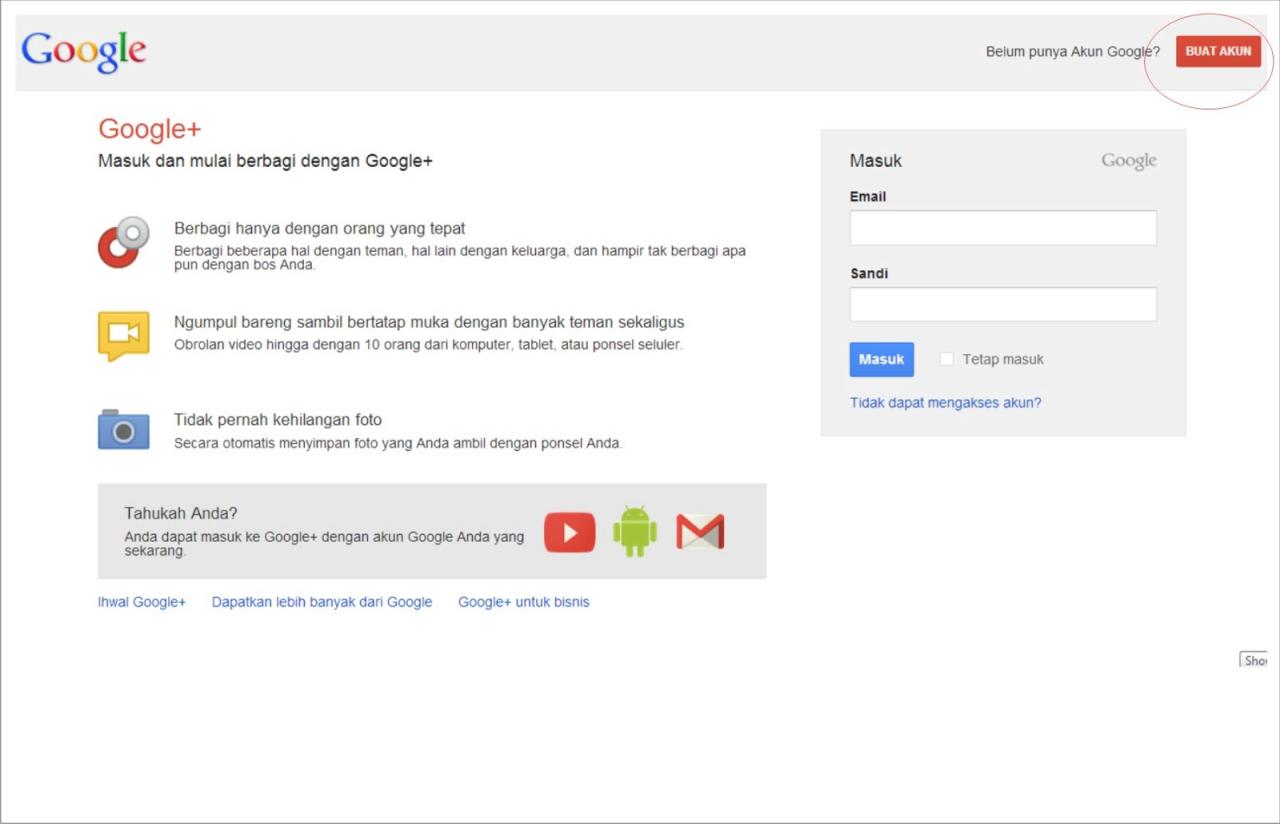Click the blue camera photo icon
Screen dimensions: 1280x824
pos(124,429)
